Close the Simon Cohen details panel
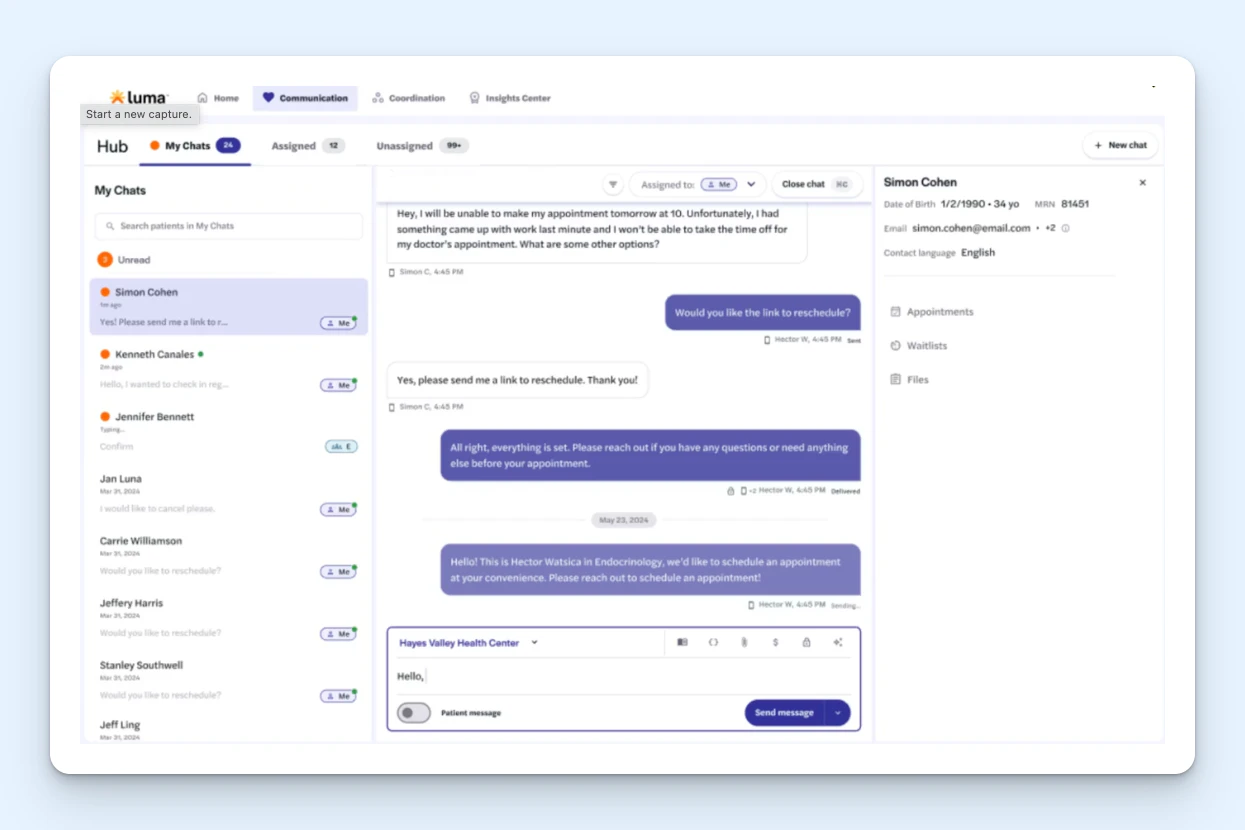 [x=1143, y=183]
